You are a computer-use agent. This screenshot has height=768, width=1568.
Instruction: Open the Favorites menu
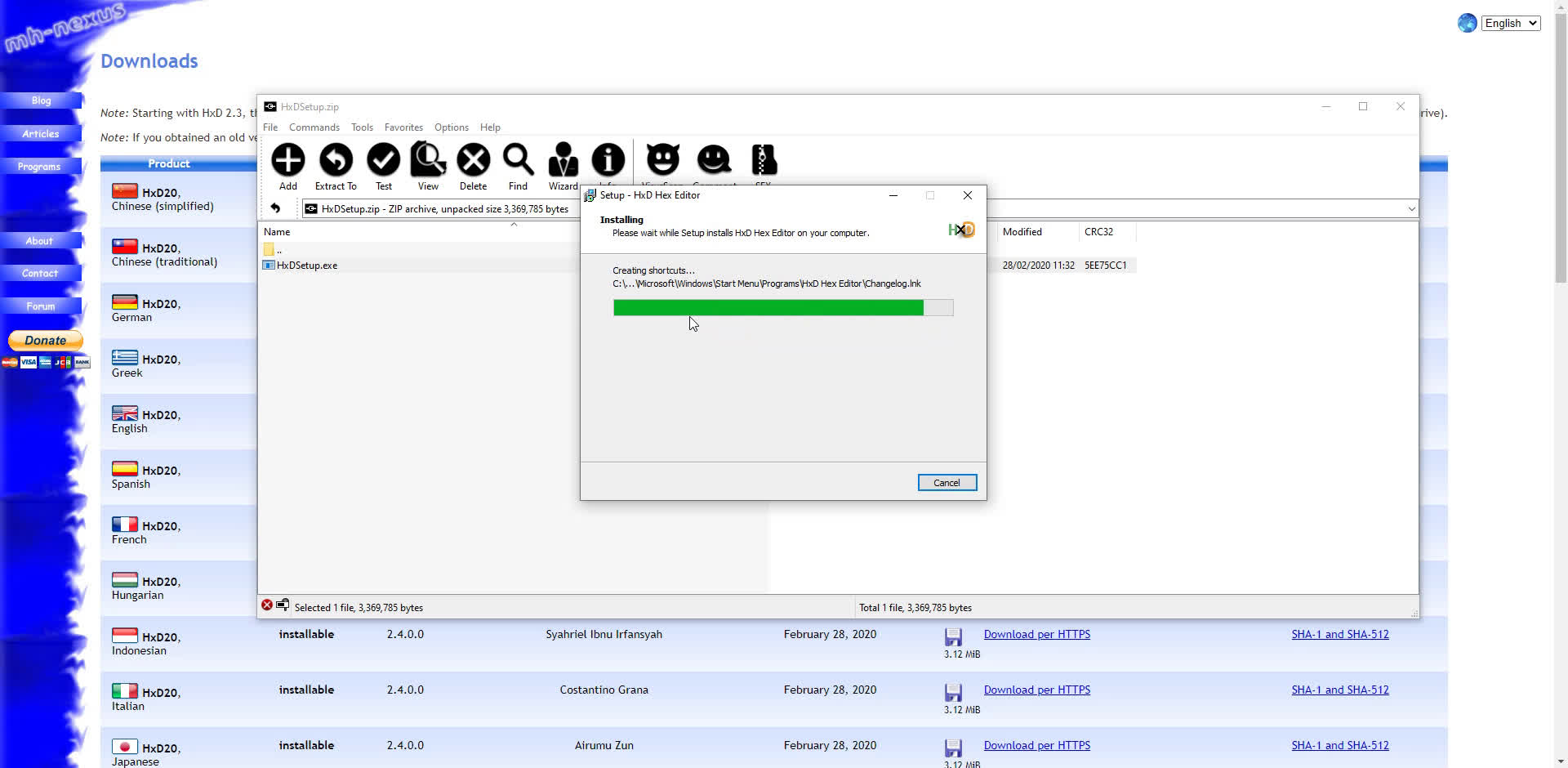[x=403, y=127]
